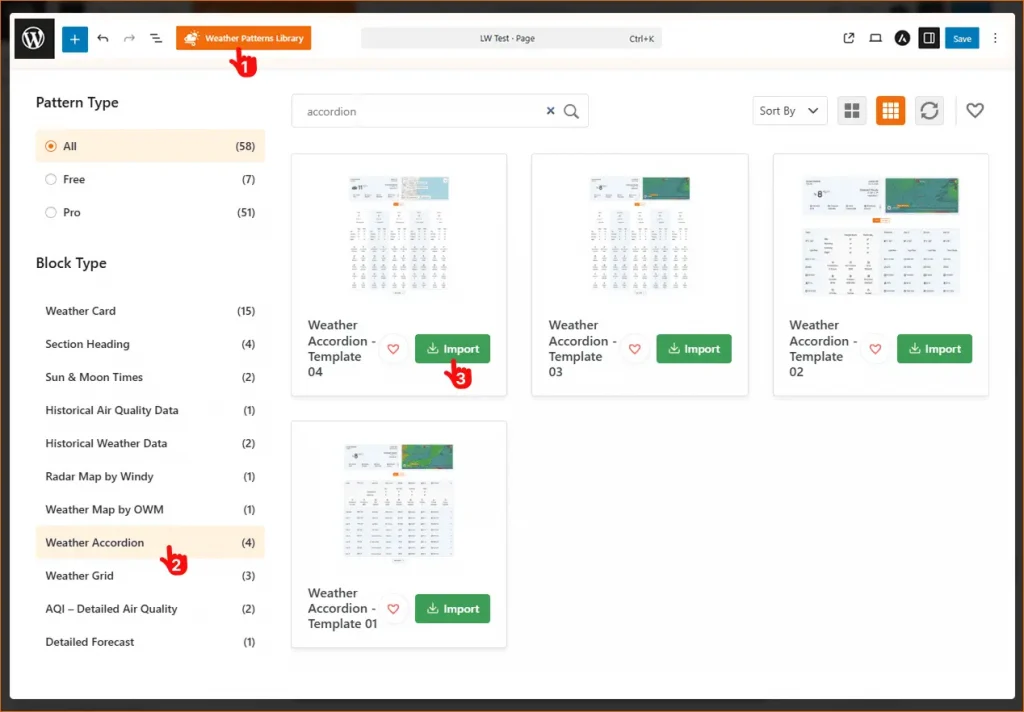Open the document list view icon

point(155,38)
